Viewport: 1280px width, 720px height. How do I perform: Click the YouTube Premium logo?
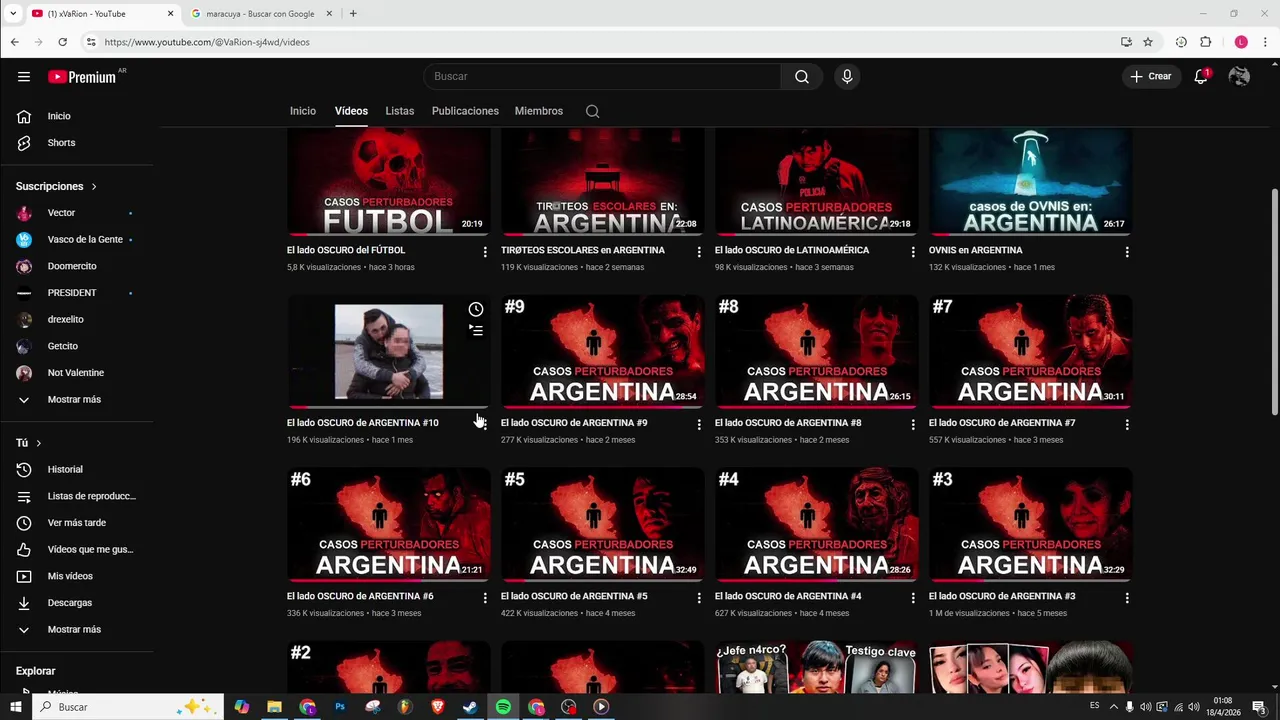tap(82, 77)
